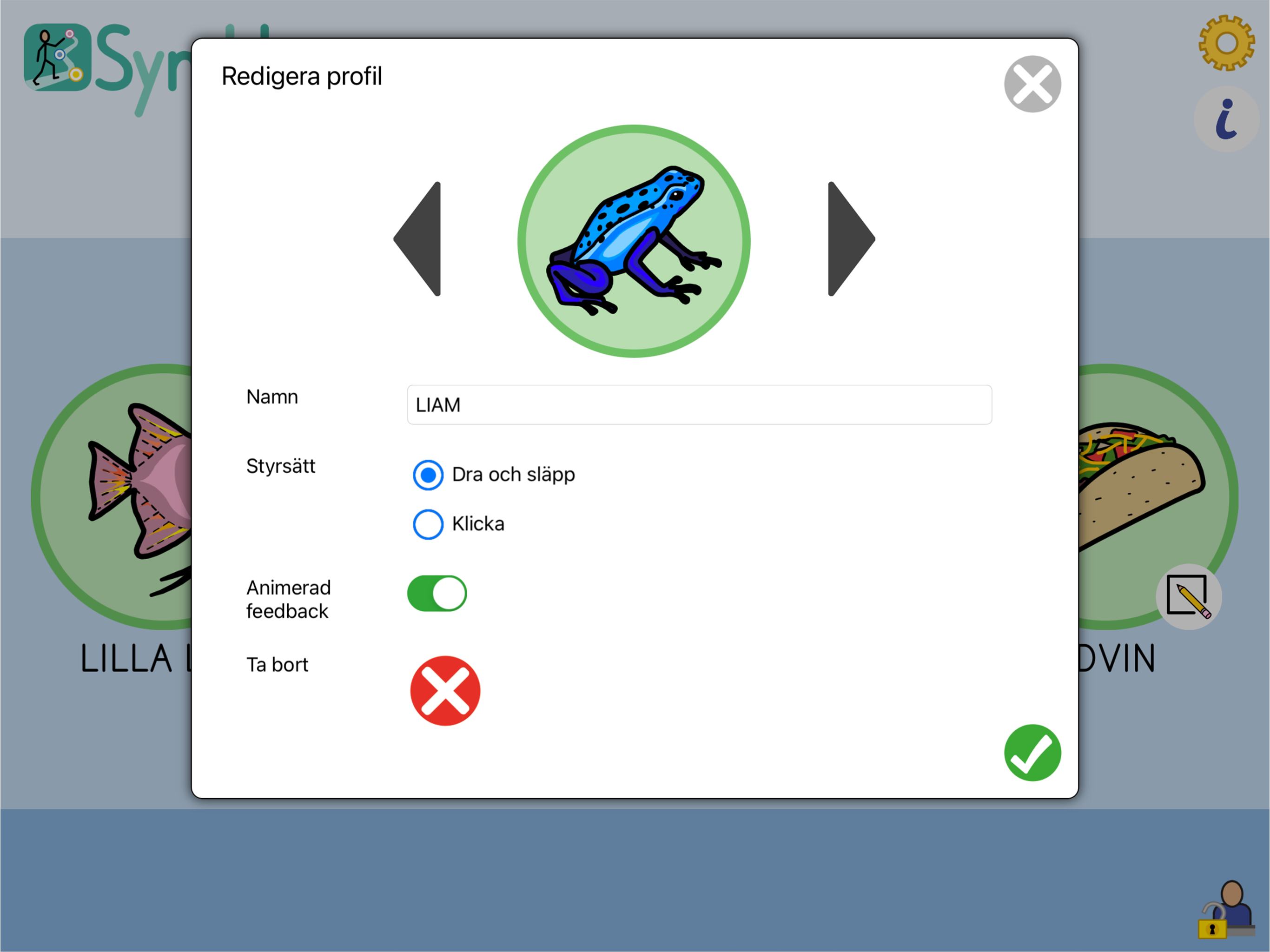Open settings with the gear icon

tap(1226, 44)
